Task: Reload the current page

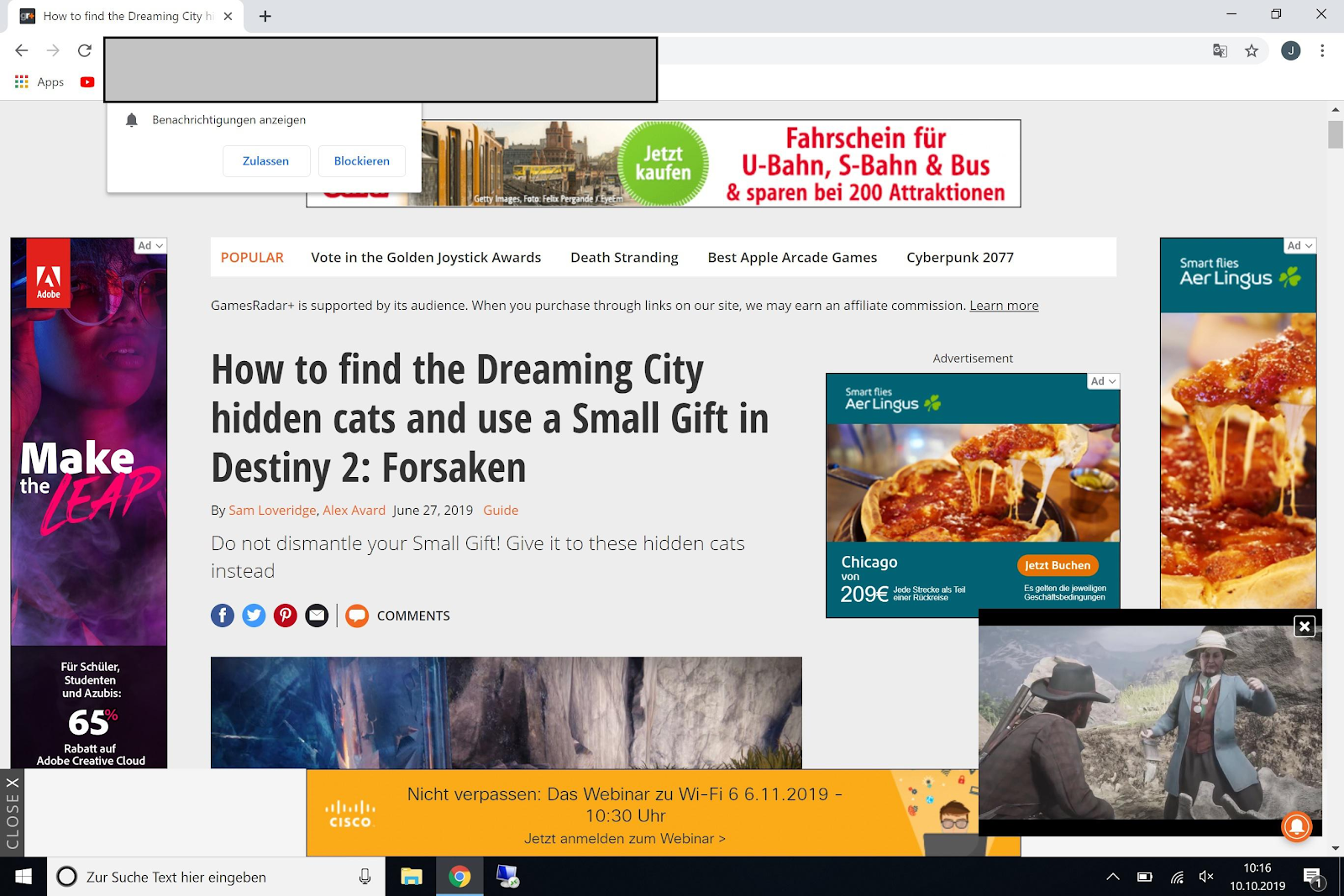Action: pyautogui.click(x=85, y=50)
